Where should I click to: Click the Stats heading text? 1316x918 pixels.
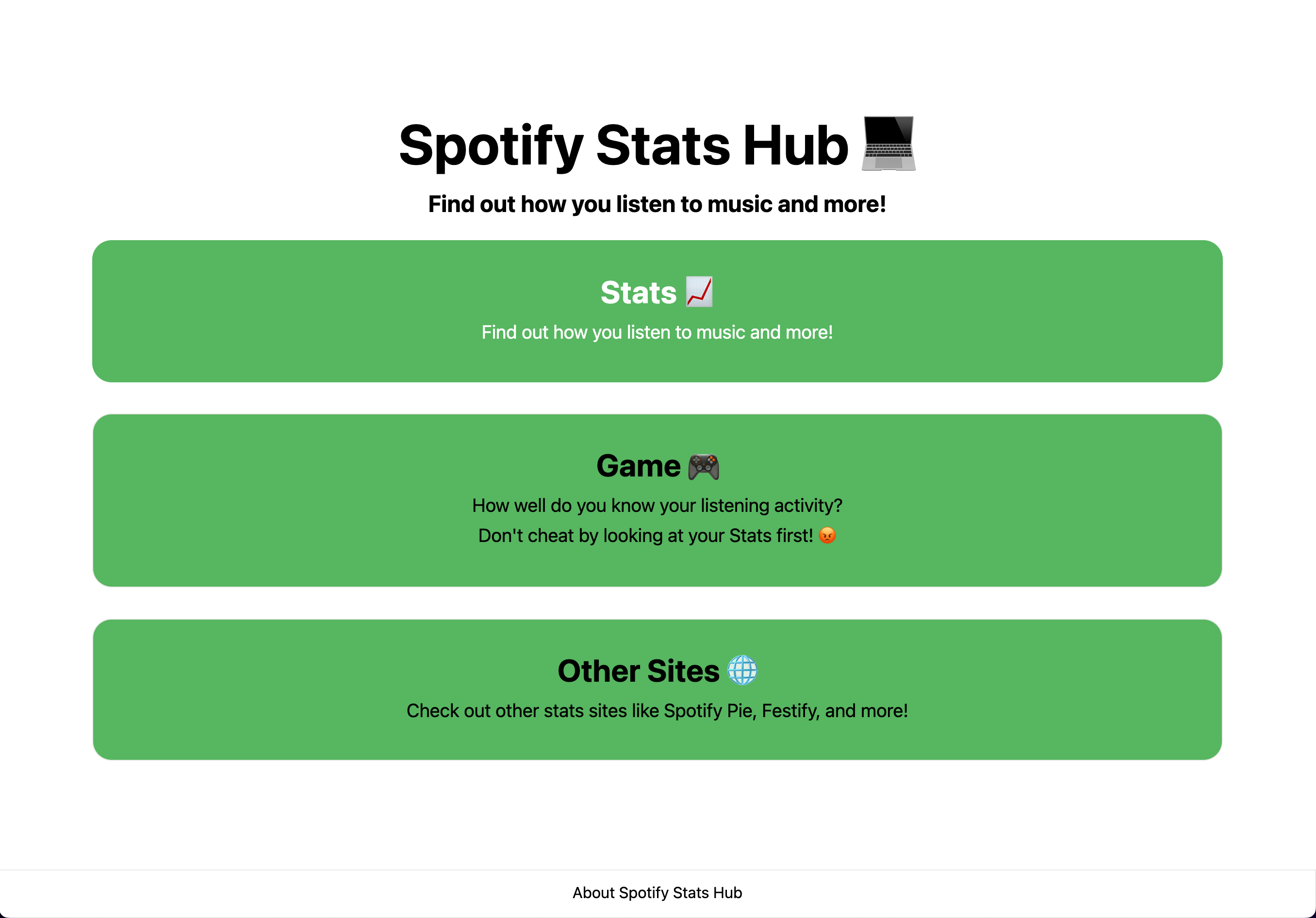(x=638, y=292)
